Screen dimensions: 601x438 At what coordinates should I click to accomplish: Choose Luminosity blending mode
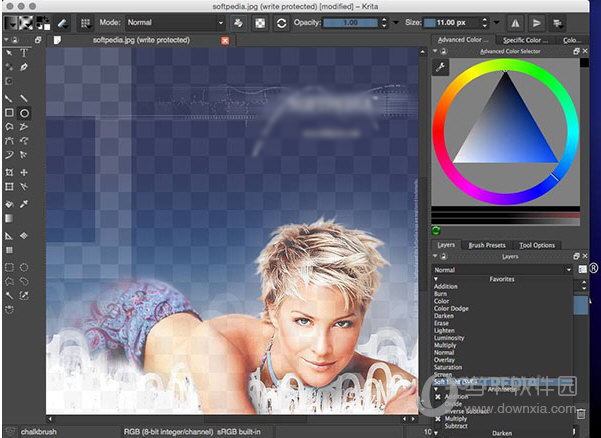click(449, 338)
